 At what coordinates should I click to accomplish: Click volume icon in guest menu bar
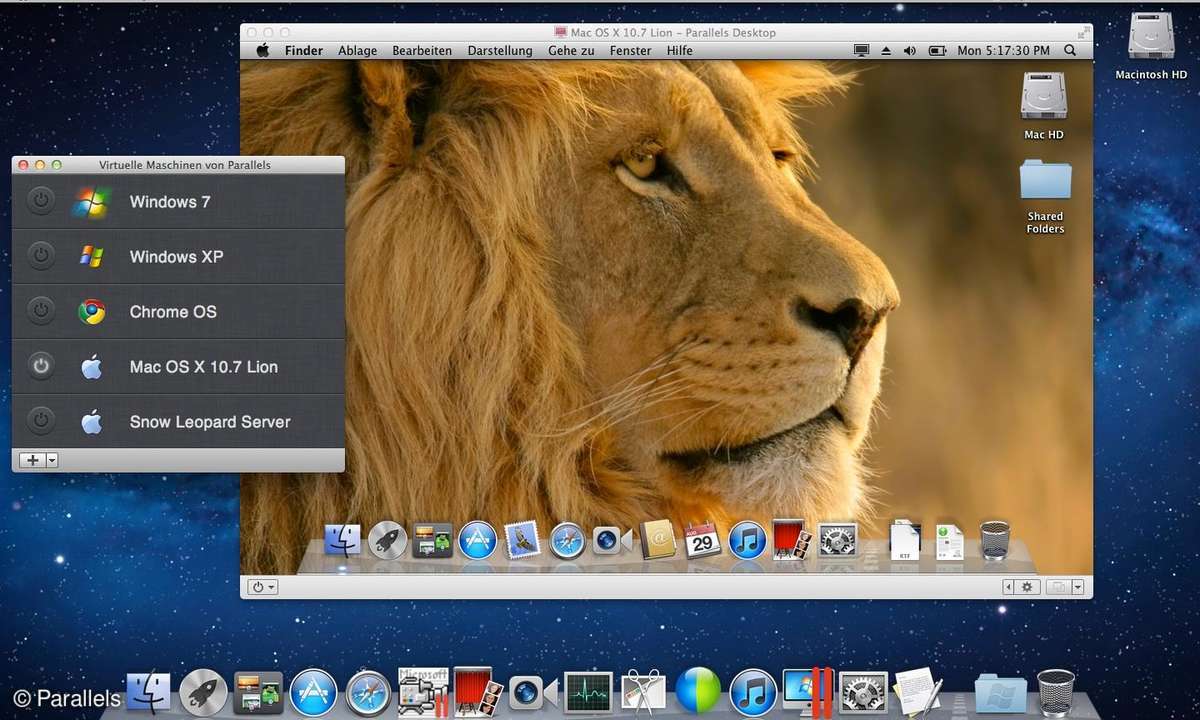[x=910, y=50]
